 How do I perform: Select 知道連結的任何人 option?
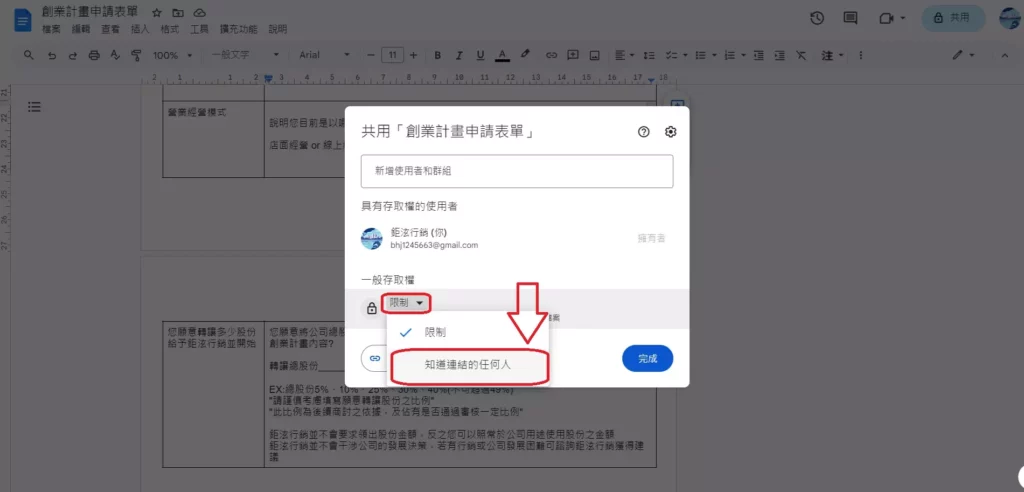468,366
